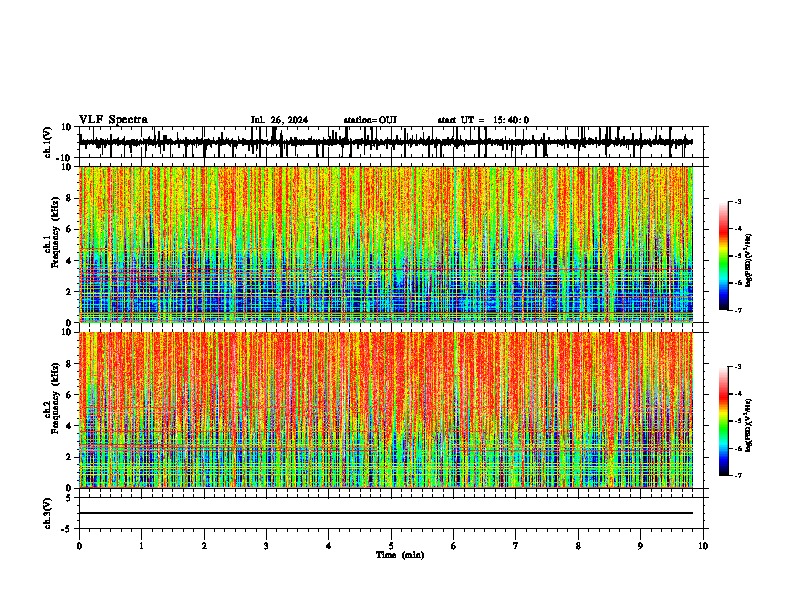This screenshot has width=792, height=612.
Task: Click the 2 kHz tick on ch.1 spectrogram
Action: (x=69, y=292)
